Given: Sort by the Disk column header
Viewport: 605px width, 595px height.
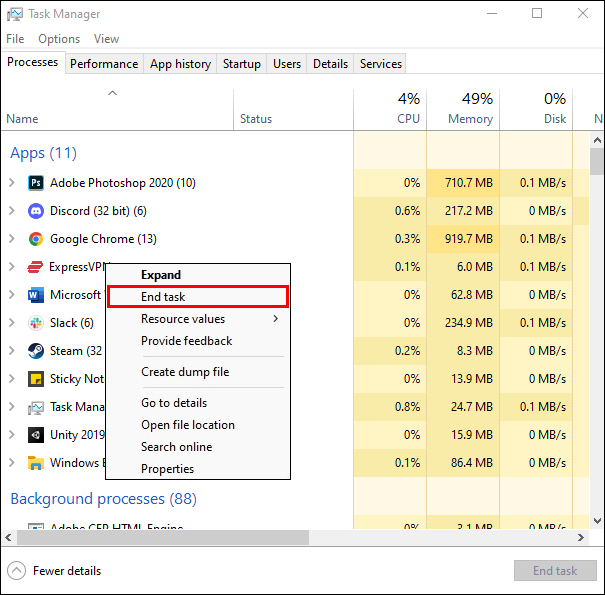Looking at the screenshot, I should coord(536,110).
